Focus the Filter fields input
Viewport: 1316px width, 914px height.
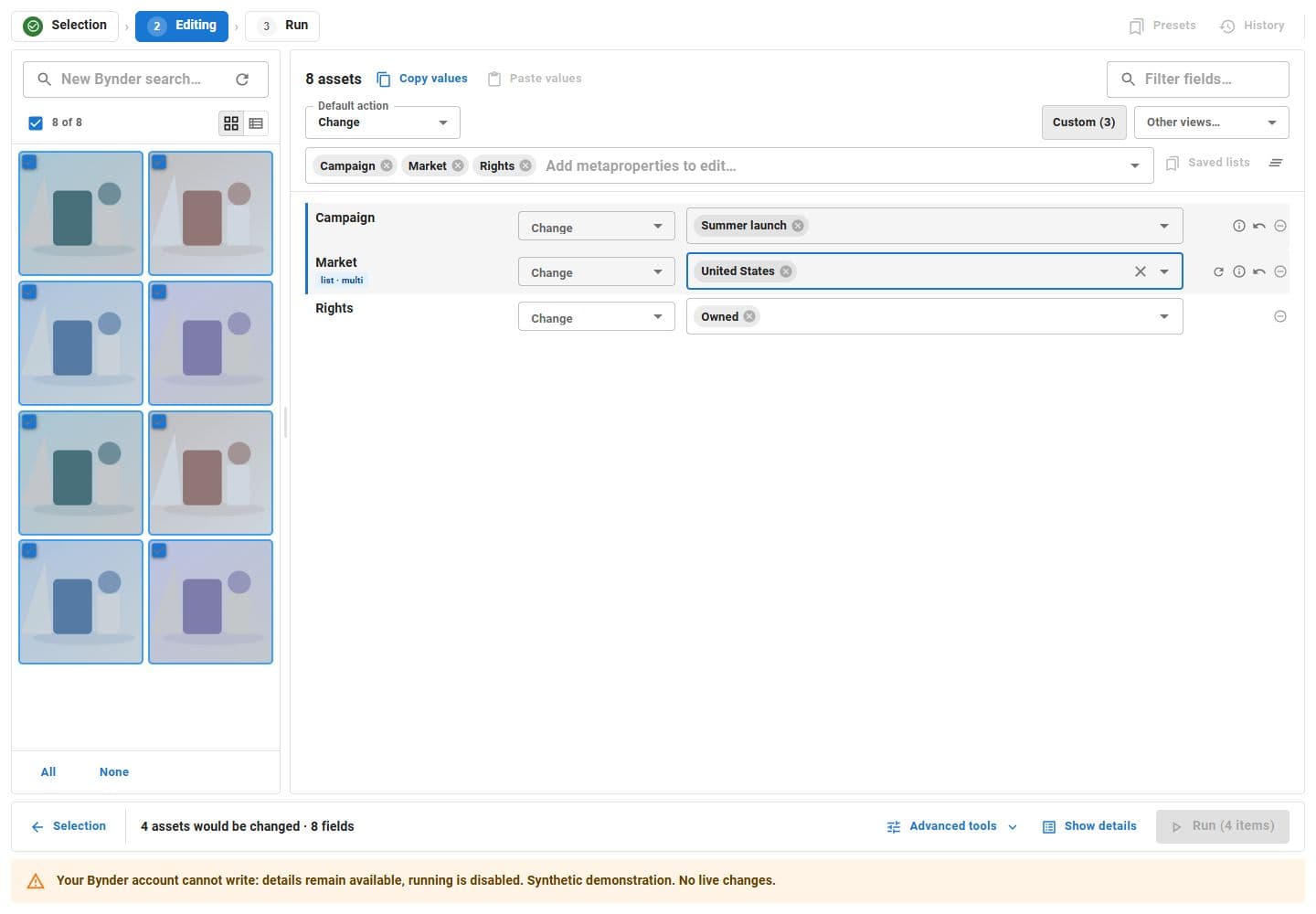click(x=1198, y=80)
